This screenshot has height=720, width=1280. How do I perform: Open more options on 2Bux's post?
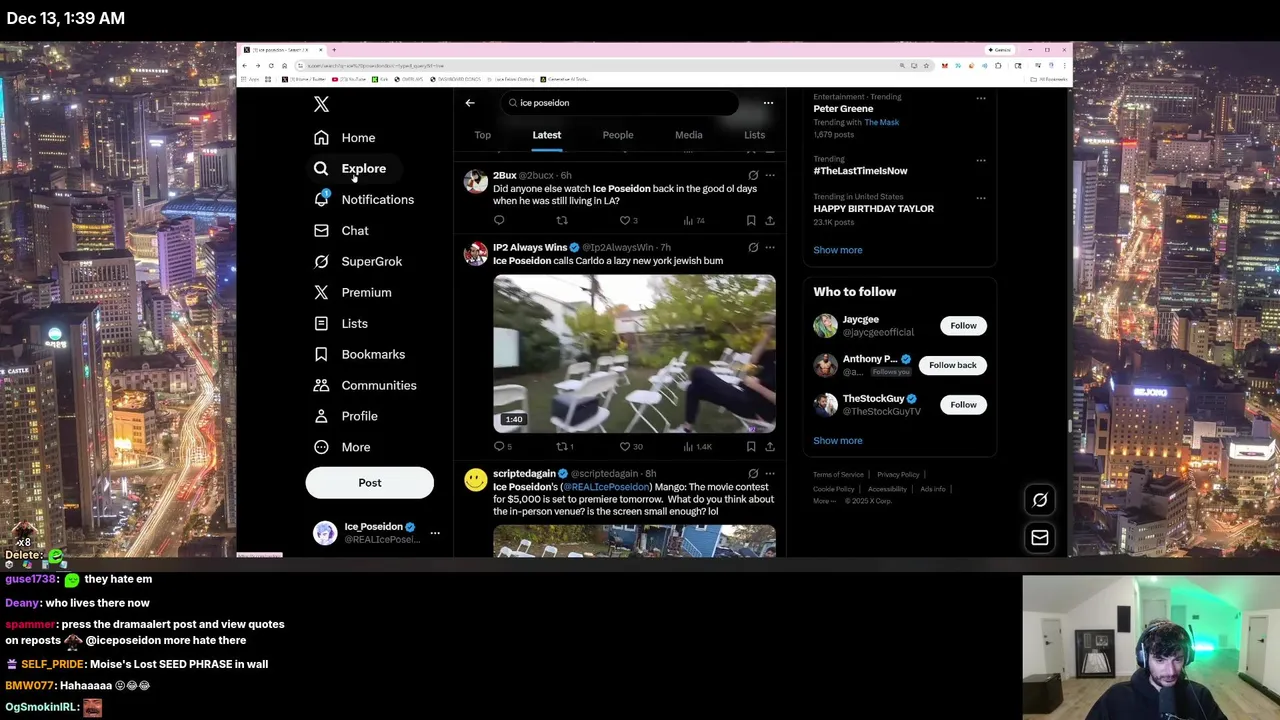[x=770, y=176]
